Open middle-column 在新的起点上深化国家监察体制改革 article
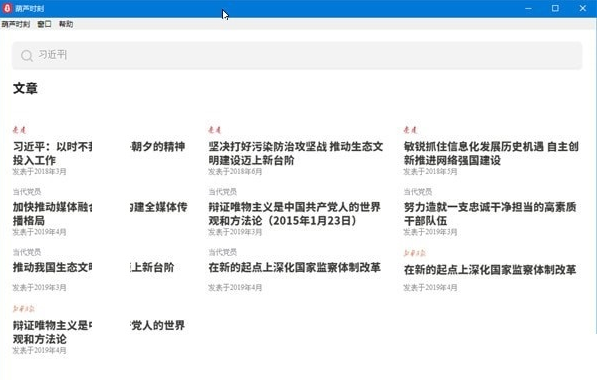 294,267
